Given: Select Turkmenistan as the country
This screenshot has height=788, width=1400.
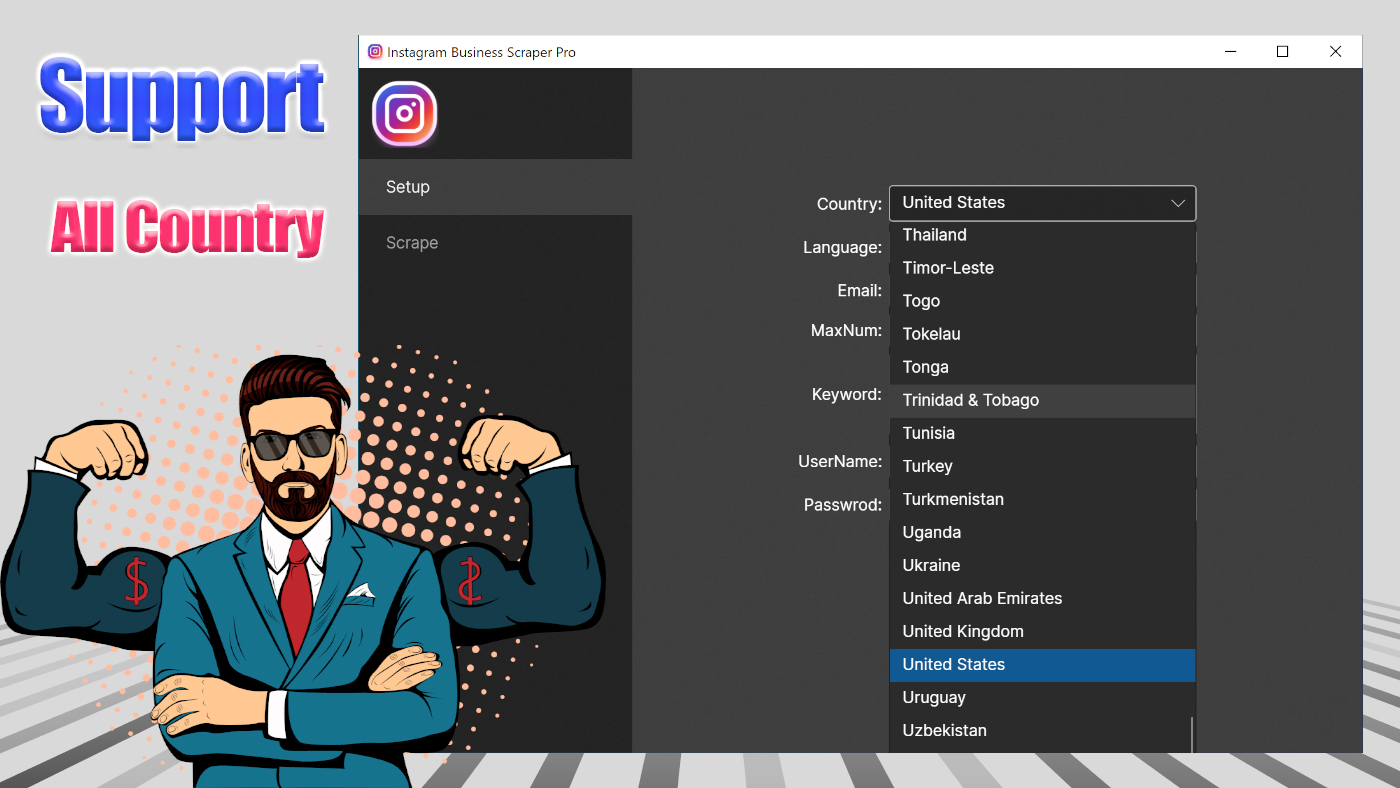Looking at the screenshot, I should [x=1042, y=499].
